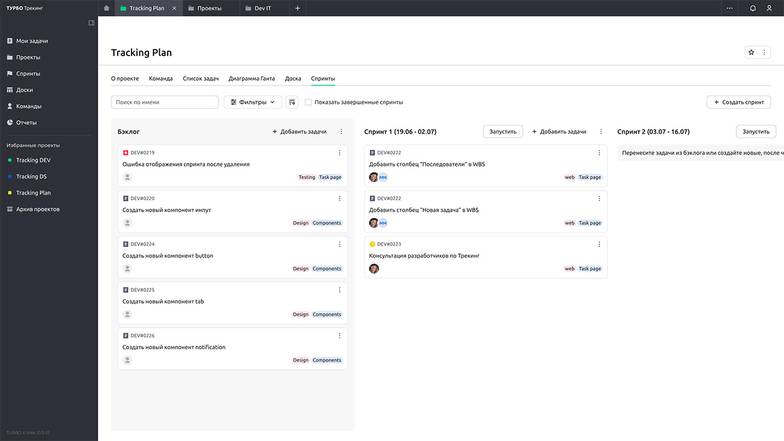
Task: Click Создать спринт button
Action: pos(738,102)
